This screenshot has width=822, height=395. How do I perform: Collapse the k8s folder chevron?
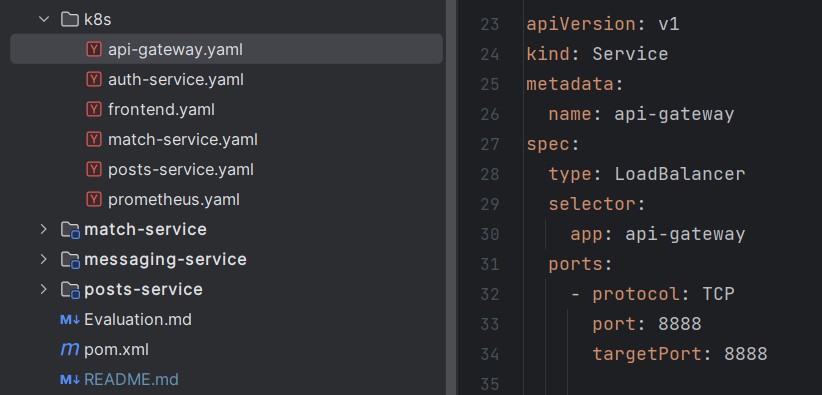45,20
